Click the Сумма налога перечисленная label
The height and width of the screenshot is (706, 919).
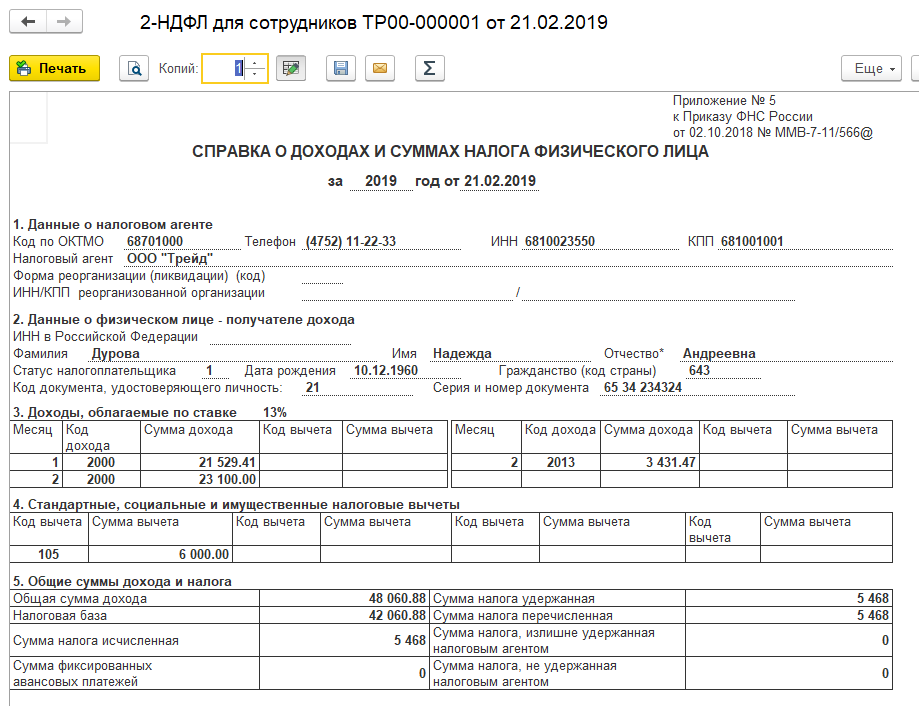pyautogui.click(x=522, y=616)
